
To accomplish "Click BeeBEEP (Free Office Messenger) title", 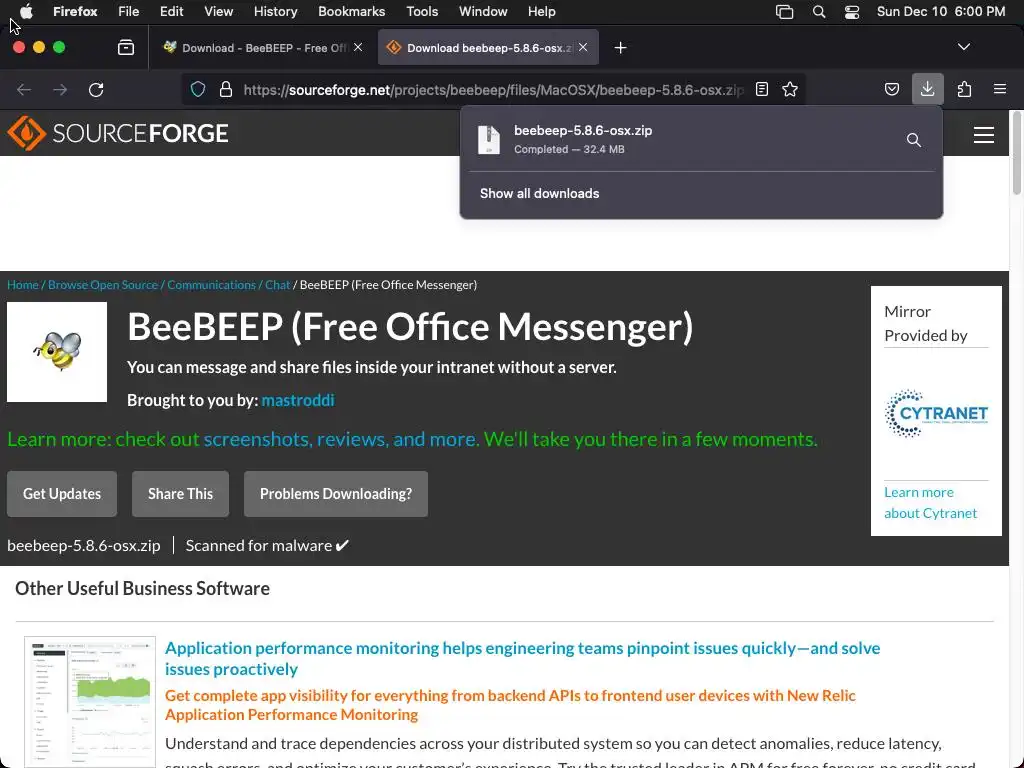I will [409, 327].
